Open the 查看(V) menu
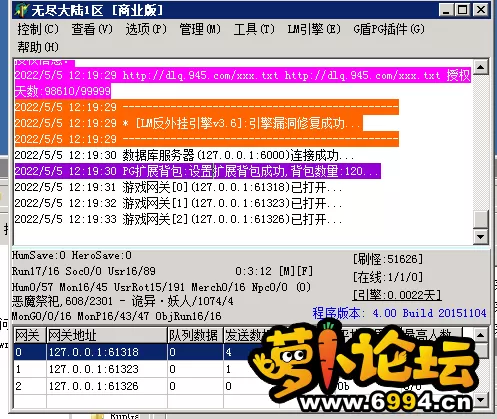Viewport: 497px width, 419px height. pyautogui.click(x=92, y=29)
